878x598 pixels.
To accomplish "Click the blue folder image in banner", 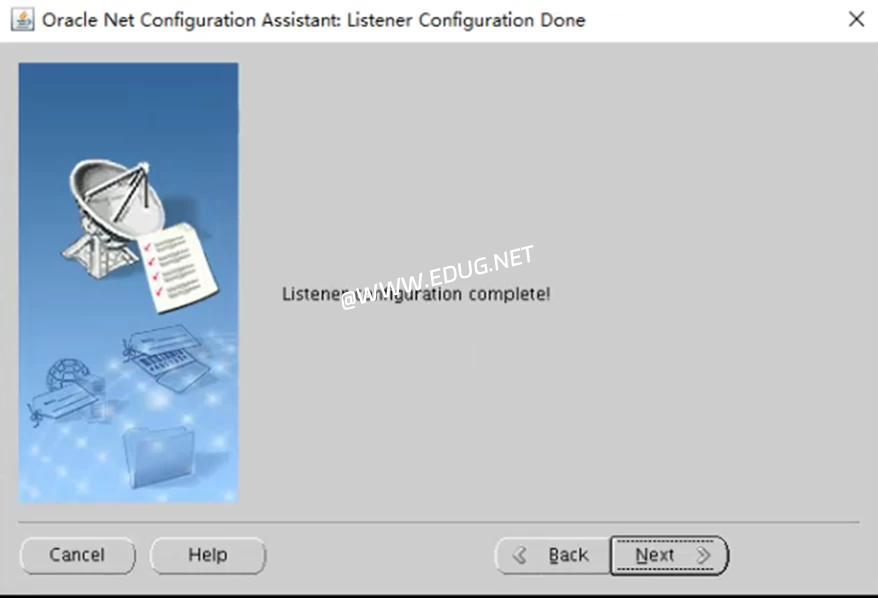I will [x=158, y=456].
